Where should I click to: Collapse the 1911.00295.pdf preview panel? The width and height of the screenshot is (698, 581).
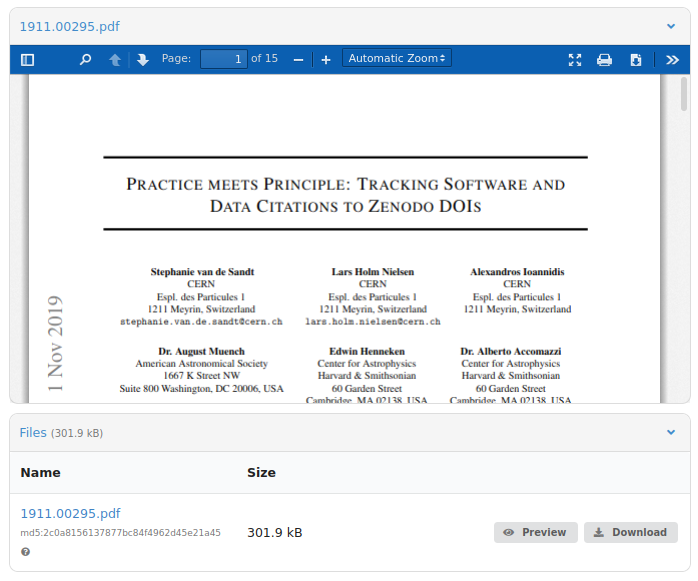pyautogui.click(x=671, y=26)
